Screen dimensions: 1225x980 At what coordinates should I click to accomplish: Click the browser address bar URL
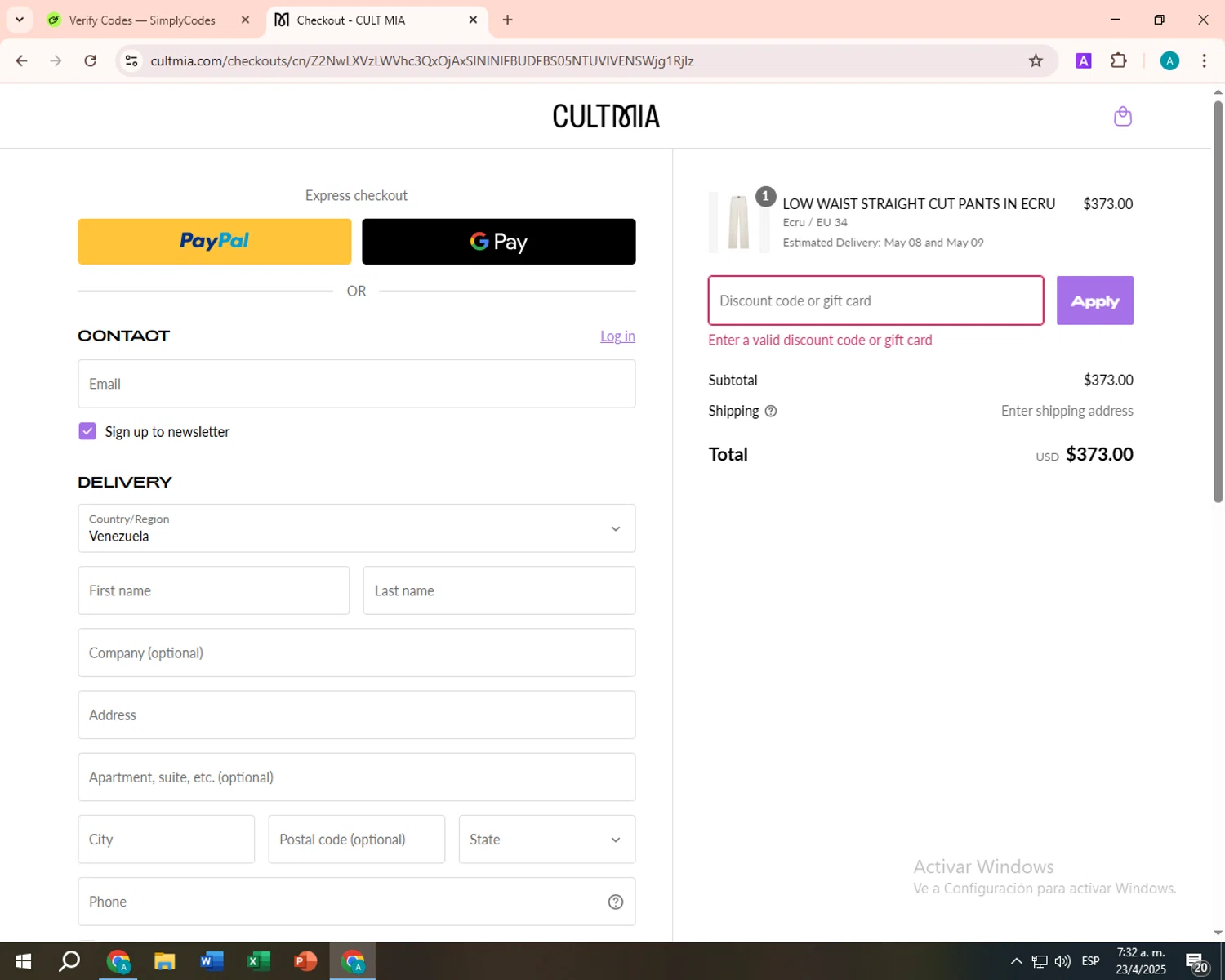point(422,60)
